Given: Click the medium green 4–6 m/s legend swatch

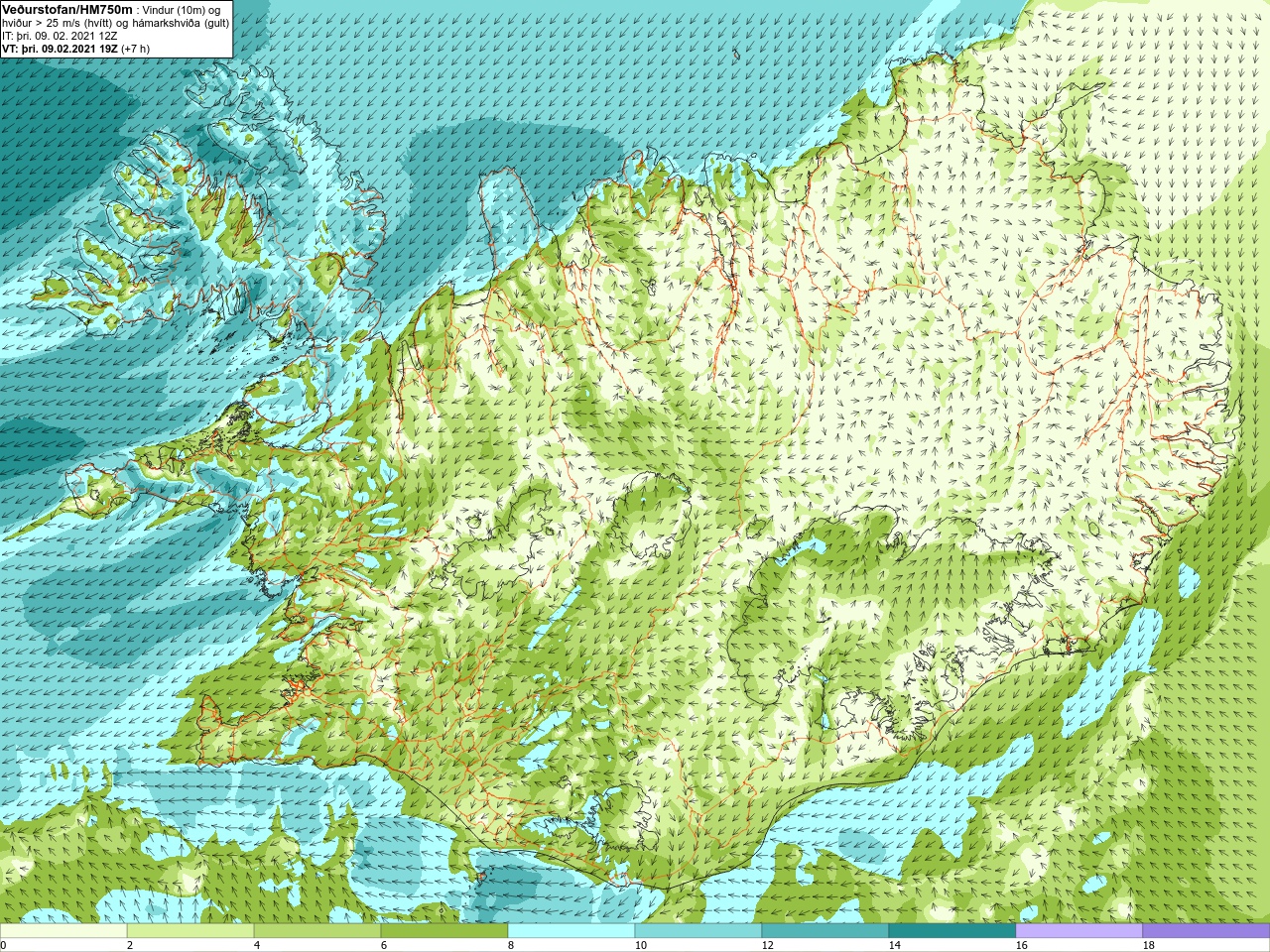Looking at the screenshot, I should [x=317, y=931].
